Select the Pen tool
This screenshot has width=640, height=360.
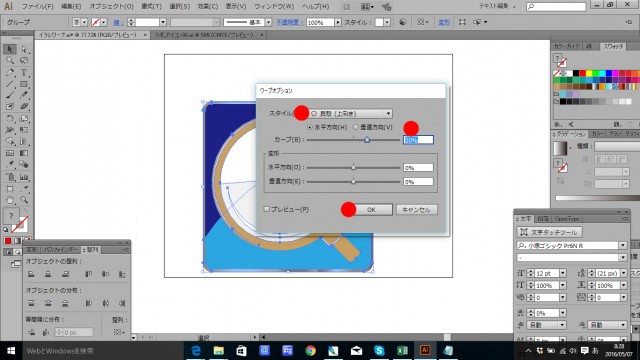(x=10, y=72)
